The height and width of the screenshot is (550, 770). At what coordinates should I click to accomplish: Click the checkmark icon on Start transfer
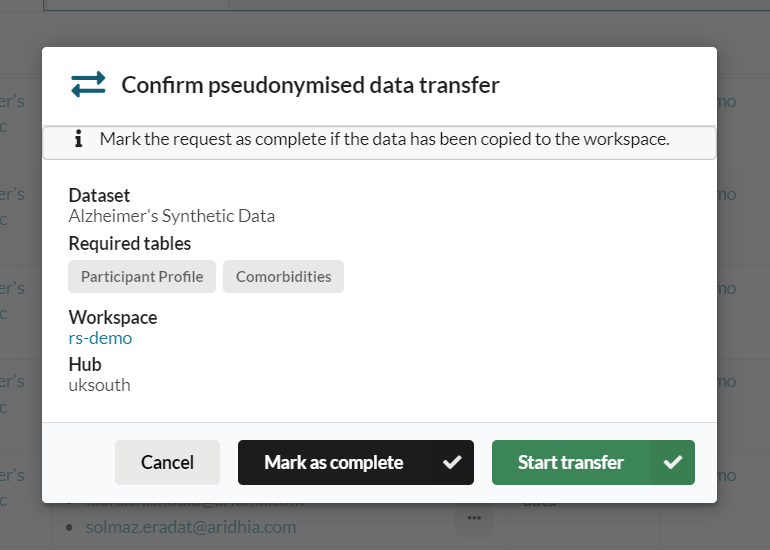[673, 462]
